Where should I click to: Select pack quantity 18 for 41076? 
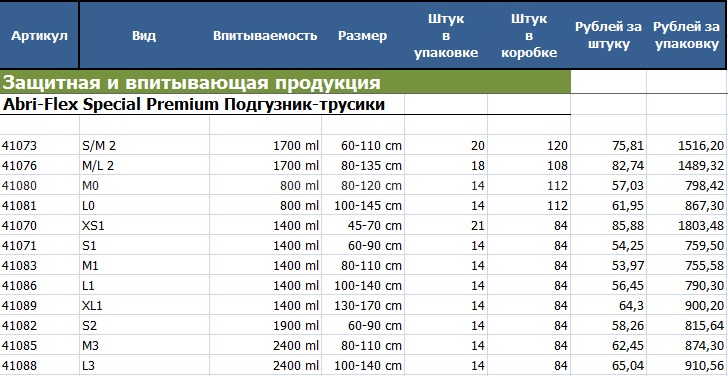coord(446,166)
